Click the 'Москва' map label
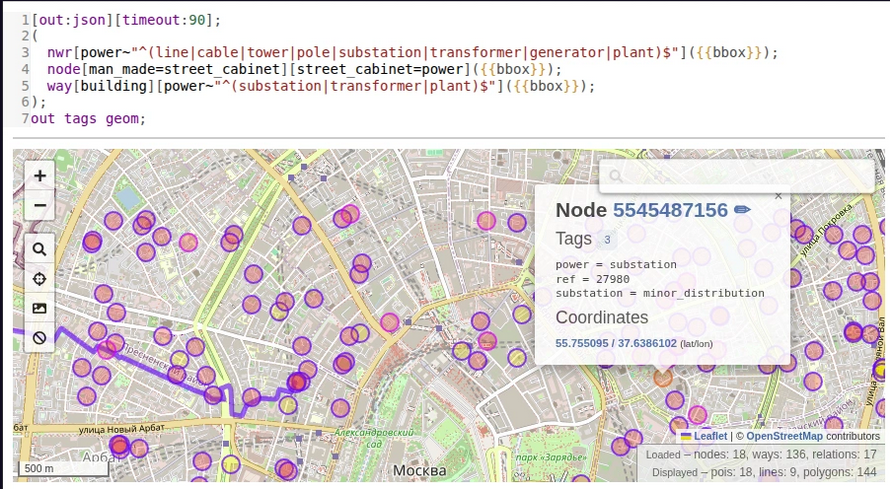This screenshot has height=489, width=890. tap(419, 471)
